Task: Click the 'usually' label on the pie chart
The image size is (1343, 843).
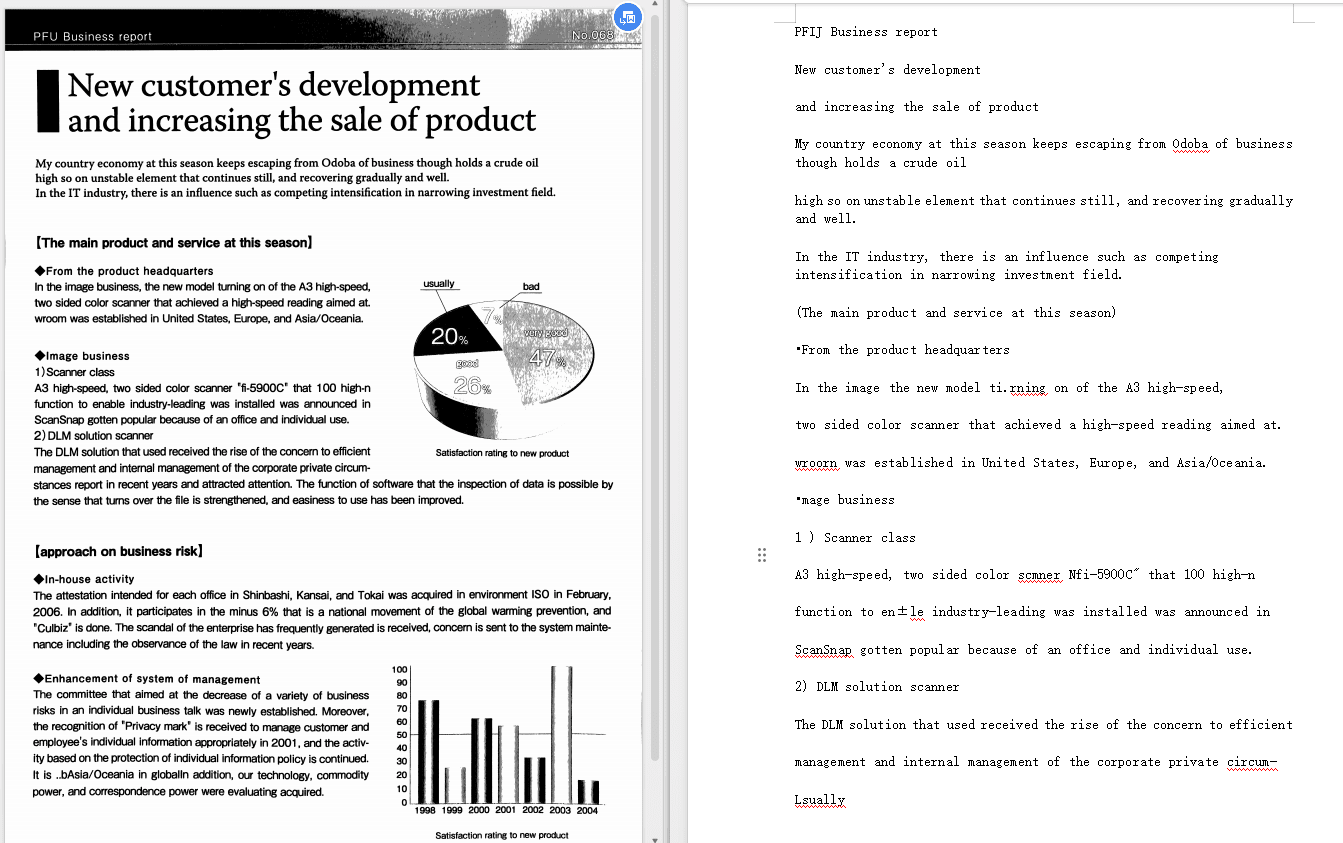Action: tap(439, 284)
